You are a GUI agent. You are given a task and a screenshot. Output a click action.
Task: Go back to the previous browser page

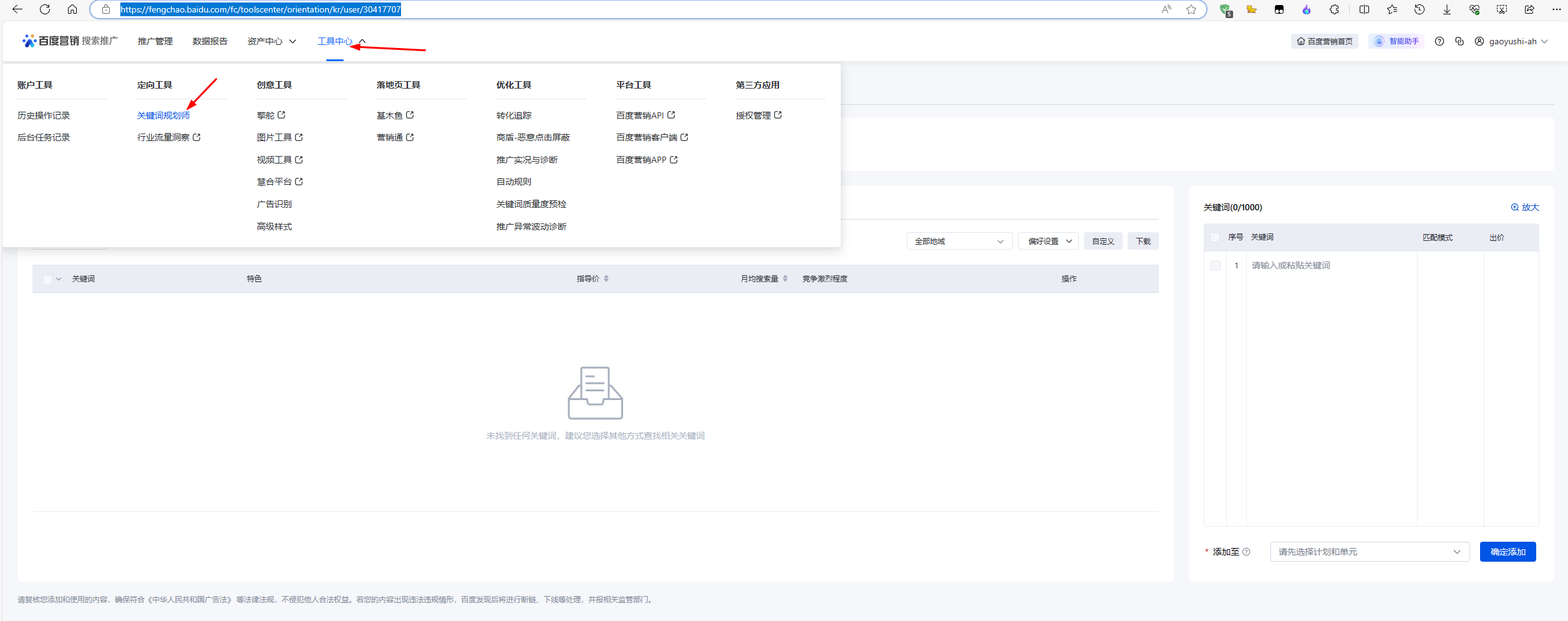[17, 9]
